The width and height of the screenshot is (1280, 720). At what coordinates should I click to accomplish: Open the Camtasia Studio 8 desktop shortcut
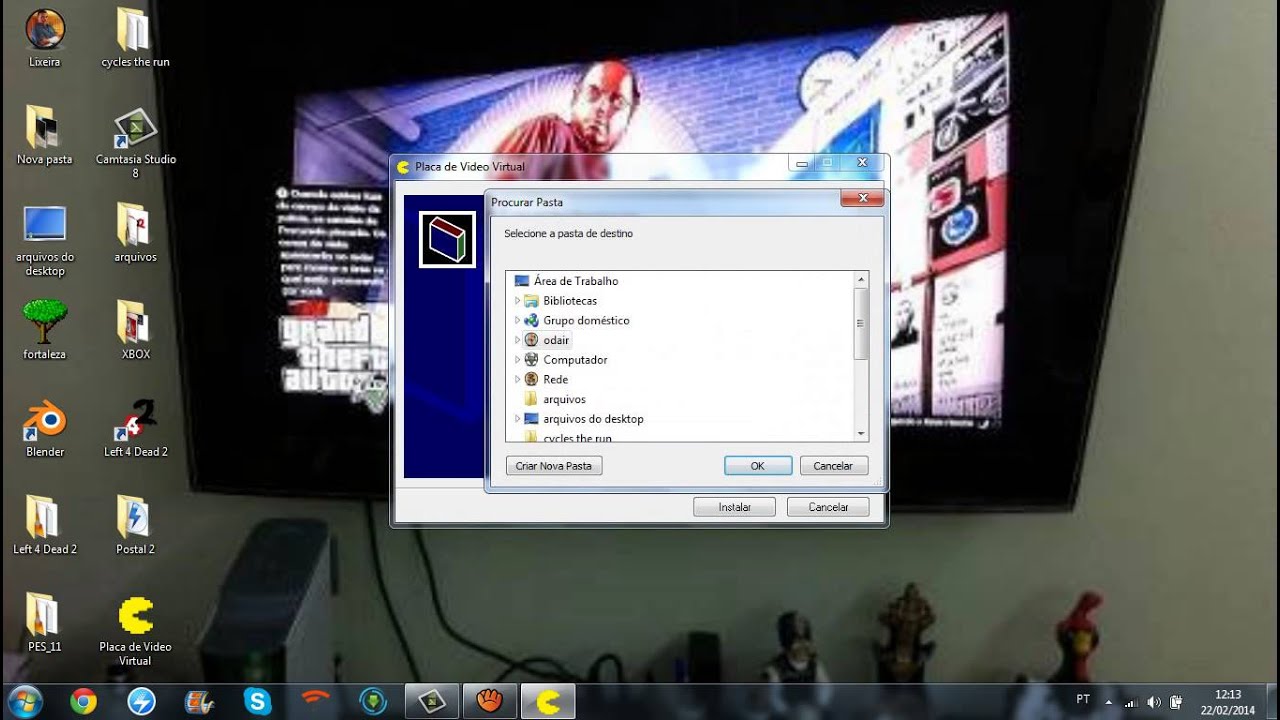[x=135, y=142]
